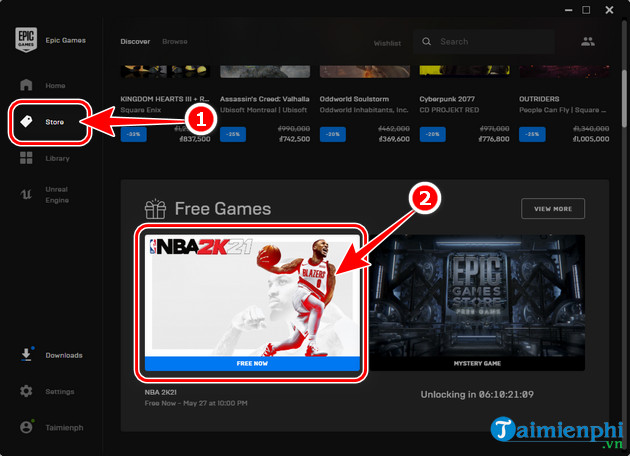Image resolution: width=630 pixels, height=456 pixels.
Task: Click the ₫742,500 price text
Action: (294, 139)
